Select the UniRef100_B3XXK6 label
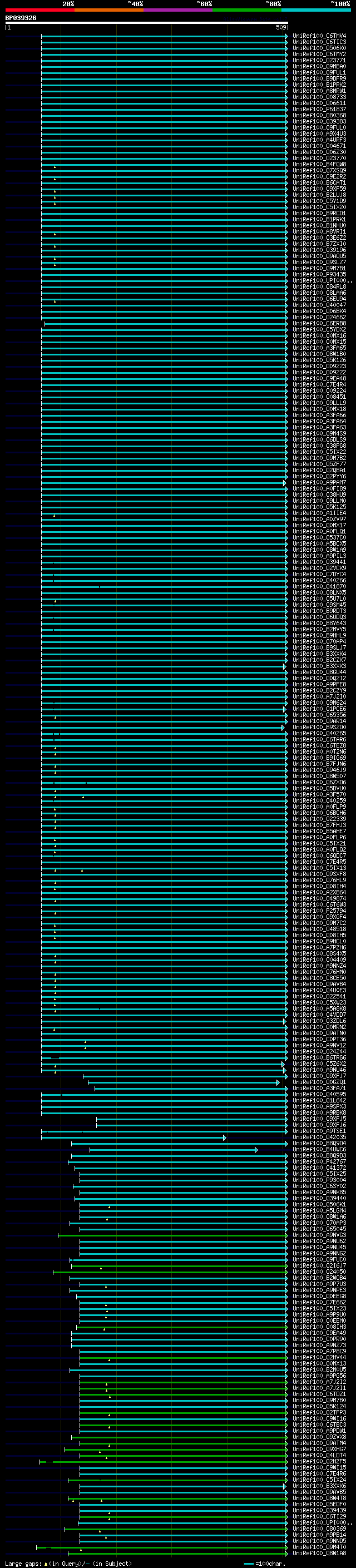The width and height of the screenshot is (356, 1568). [x=319, y=1486]
